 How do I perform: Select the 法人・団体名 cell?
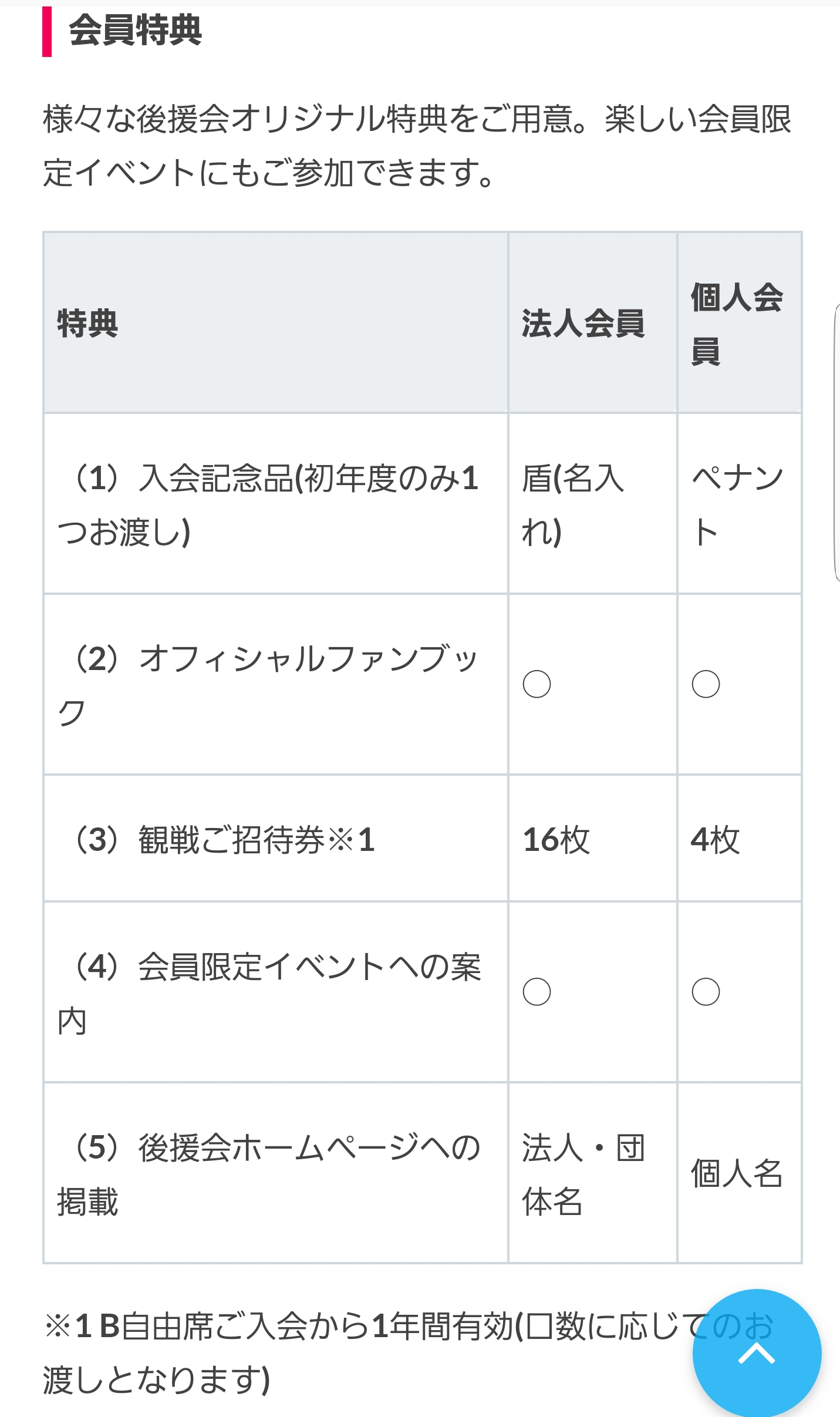pyautogui.click(x=583, y=1173)
